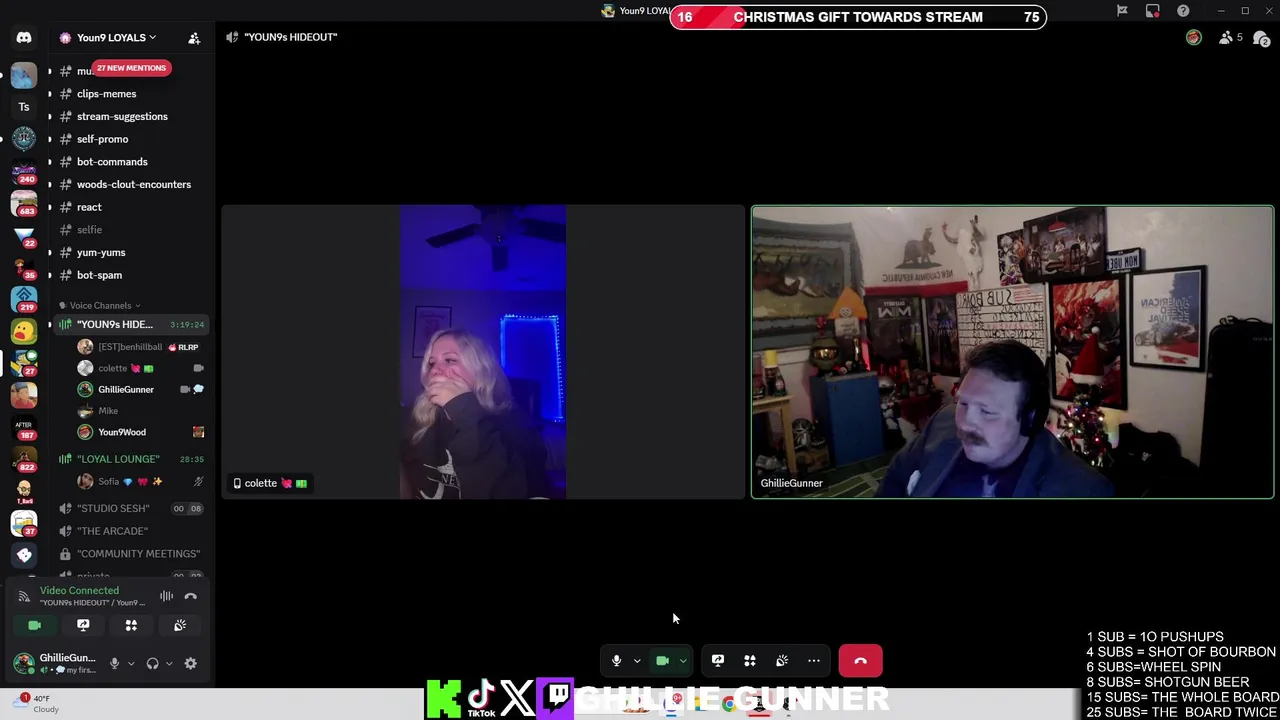Open bot-spam channel

99,275
